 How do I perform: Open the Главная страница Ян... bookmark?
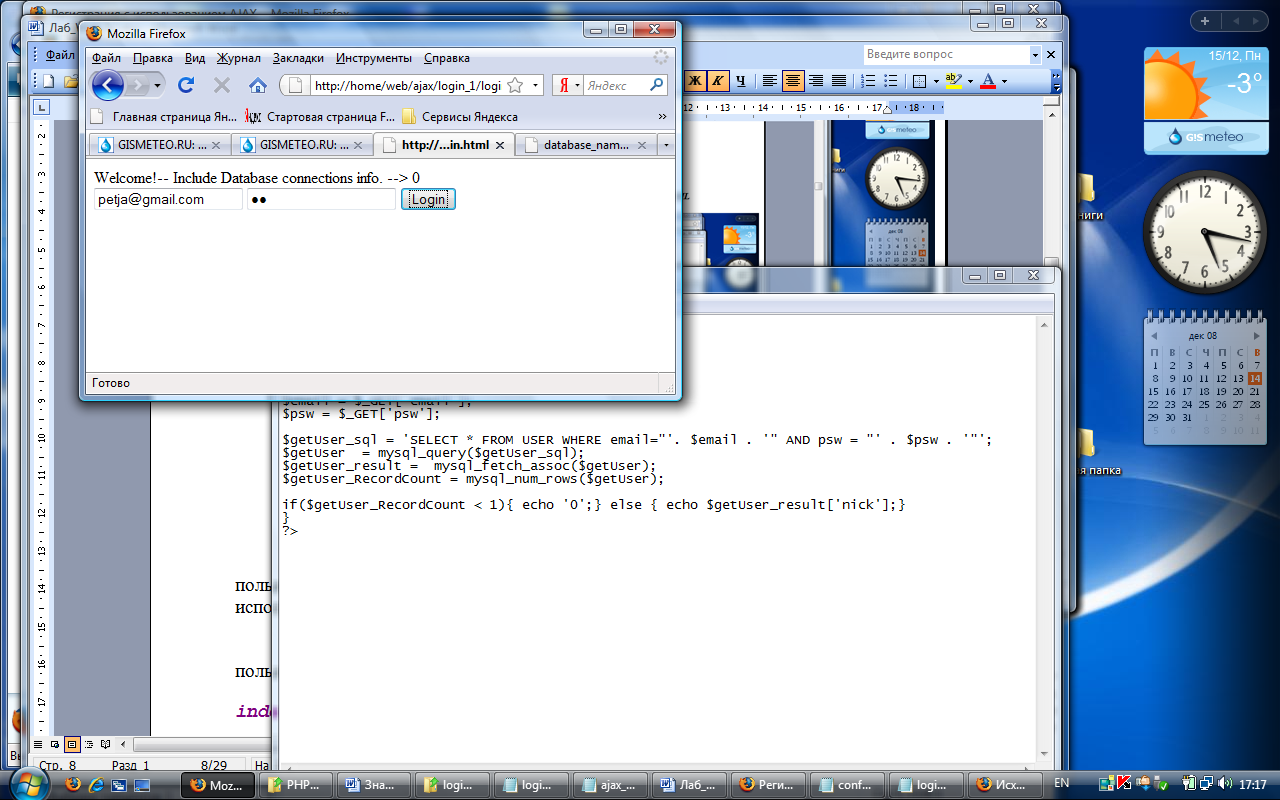164,117
